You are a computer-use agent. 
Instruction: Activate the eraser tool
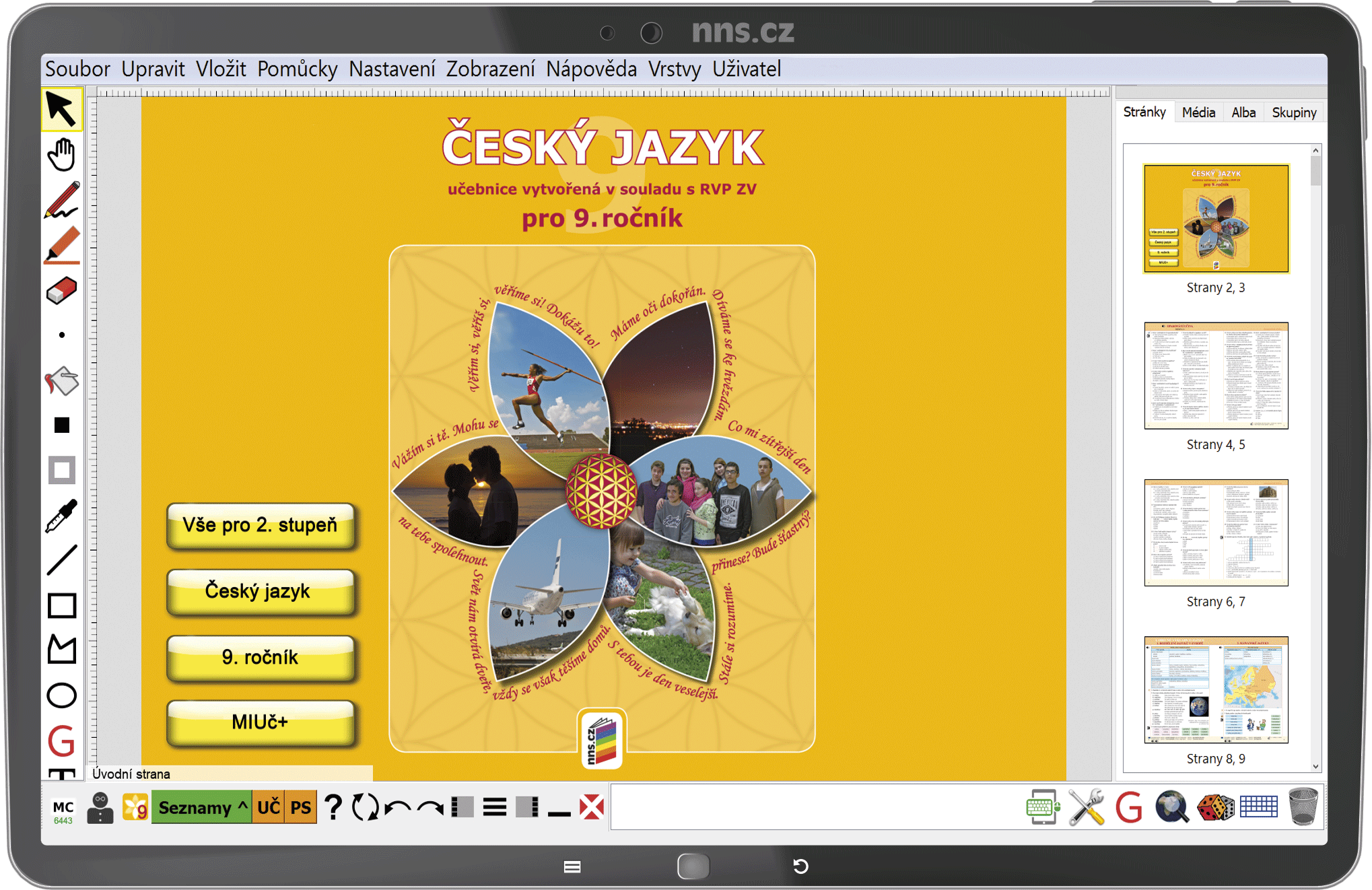pyautogui.click(x=61, y=291)
